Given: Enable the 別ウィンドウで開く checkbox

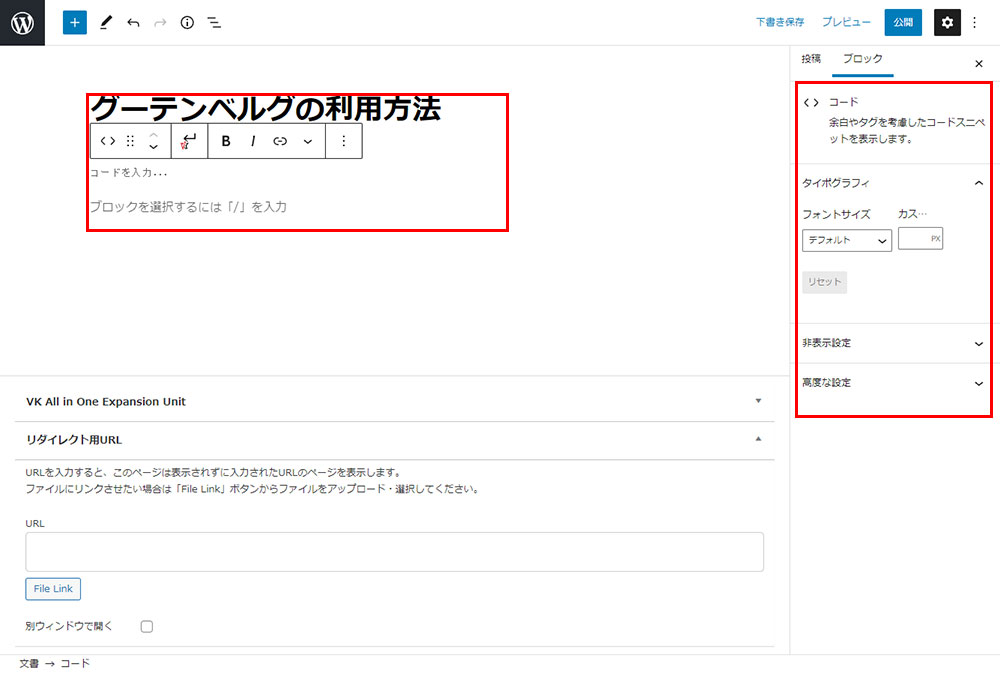Looking at the screenshot, I should click(147, 626).
